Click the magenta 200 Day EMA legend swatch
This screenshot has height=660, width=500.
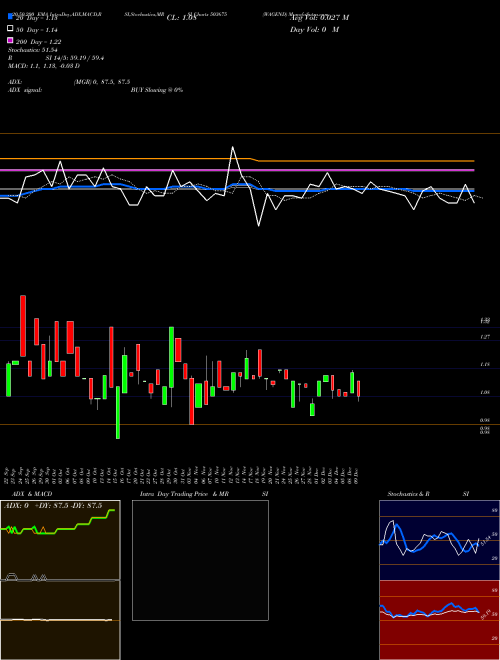click(10, 40)
